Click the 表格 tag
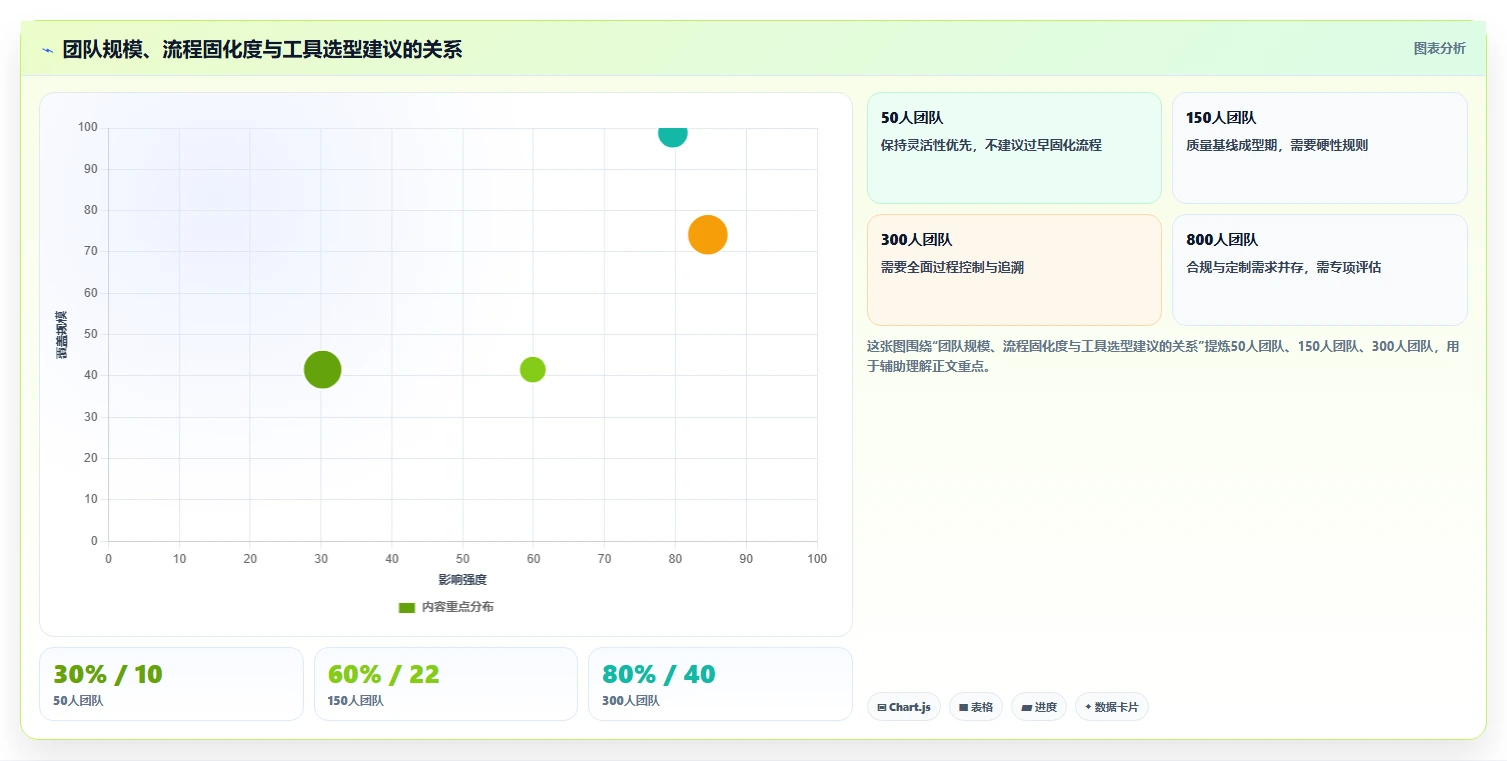This screenshot has height=761, width=1507. [976, 707]
